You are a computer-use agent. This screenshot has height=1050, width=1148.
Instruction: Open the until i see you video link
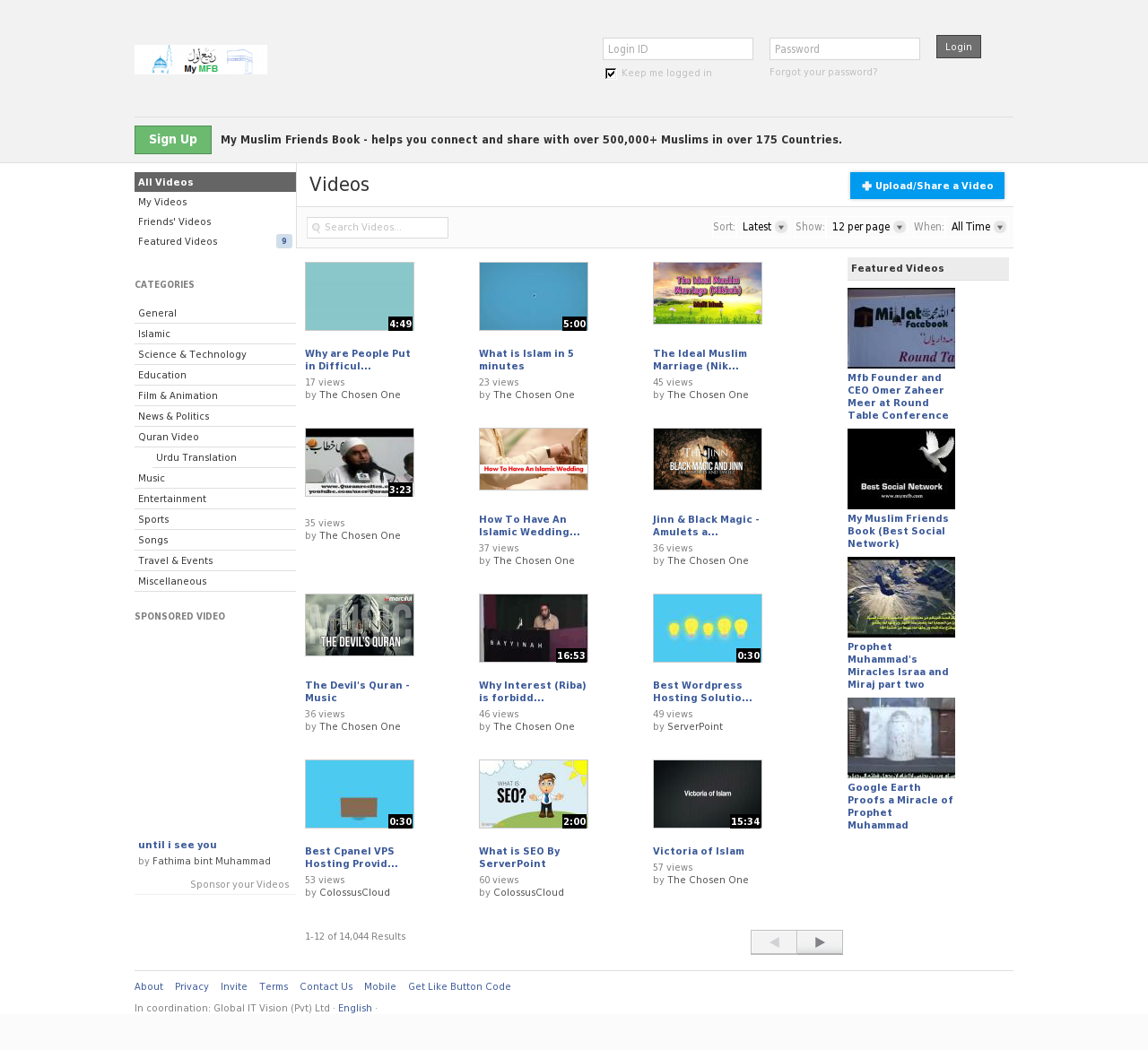[x=178, y=845]
